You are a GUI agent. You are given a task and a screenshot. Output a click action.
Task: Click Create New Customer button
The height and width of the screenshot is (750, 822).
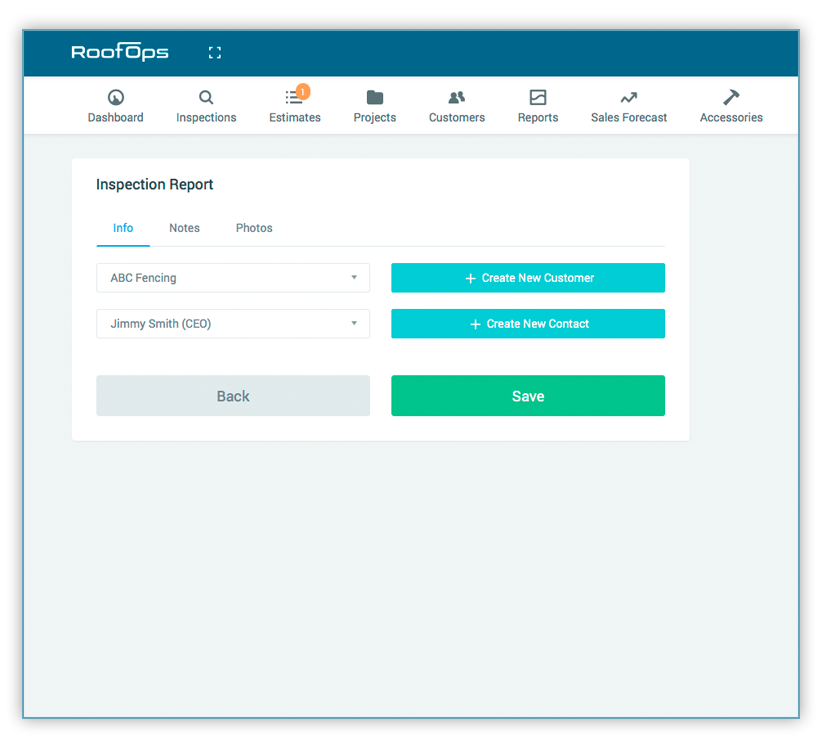[528, 278]
